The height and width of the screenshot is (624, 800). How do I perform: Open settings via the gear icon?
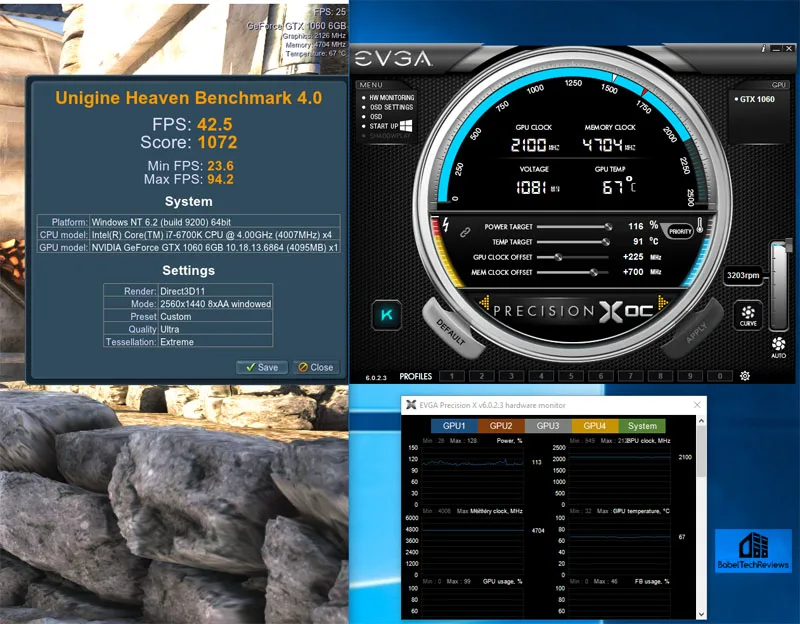click(744, 376)
